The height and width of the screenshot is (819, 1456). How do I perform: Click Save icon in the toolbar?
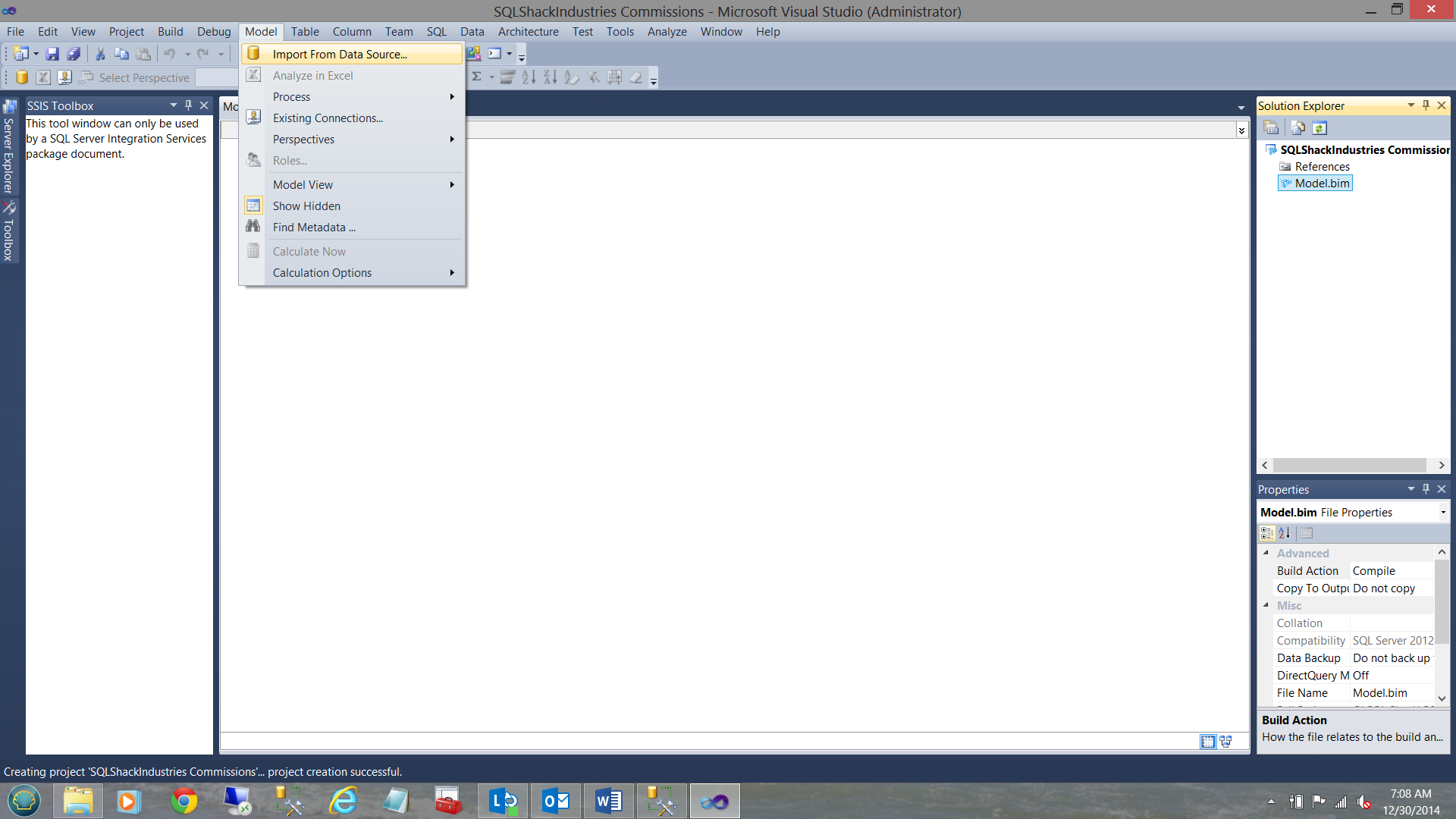tap(52, 54)
